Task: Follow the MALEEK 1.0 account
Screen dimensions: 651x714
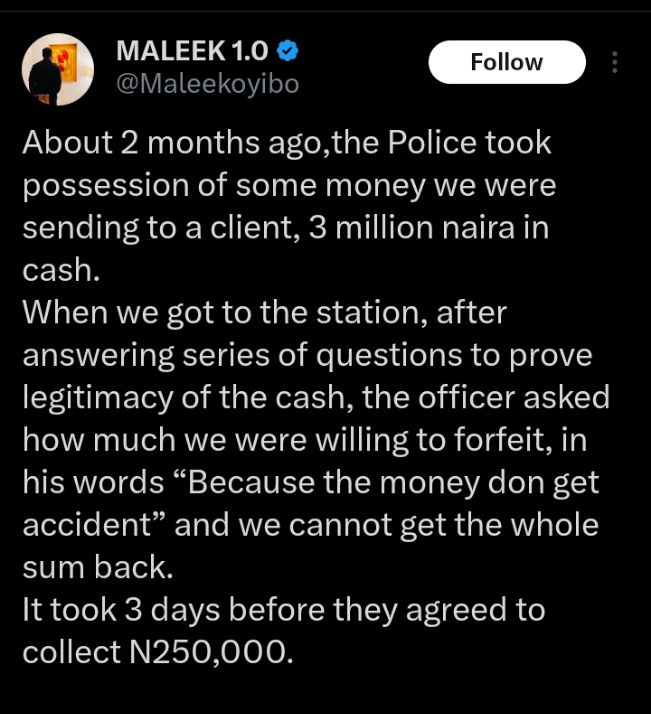Action: point(507,62)
